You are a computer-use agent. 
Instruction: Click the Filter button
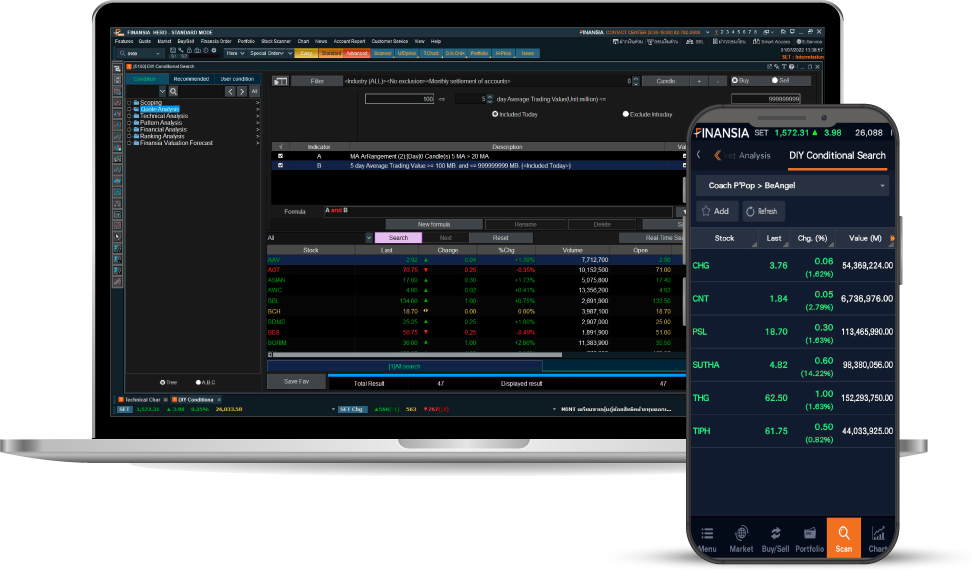(x=317, y=81)
